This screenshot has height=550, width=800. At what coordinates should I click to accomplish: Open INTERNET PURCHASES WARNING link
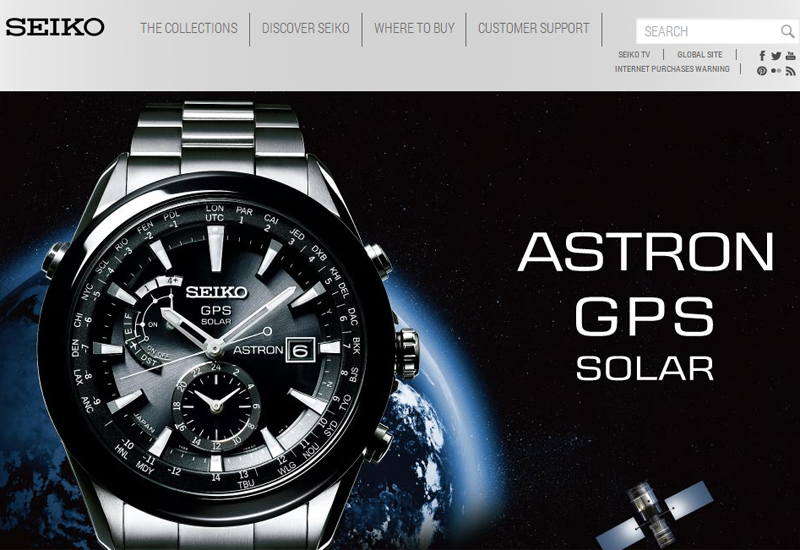point(672,69)
